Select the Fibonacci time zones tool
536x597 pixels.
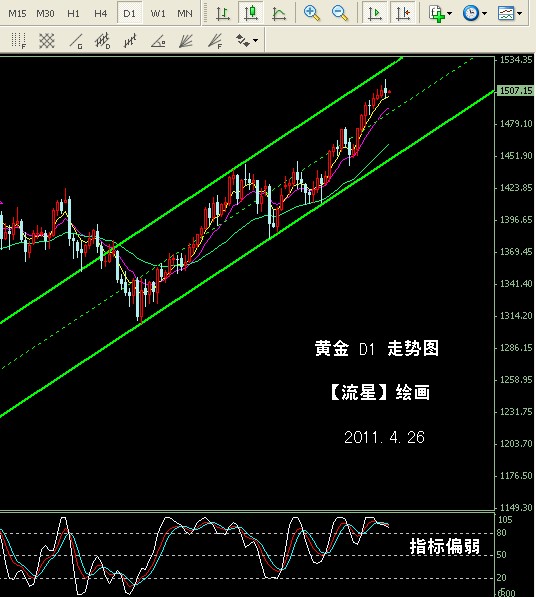[x=18, y=41]
